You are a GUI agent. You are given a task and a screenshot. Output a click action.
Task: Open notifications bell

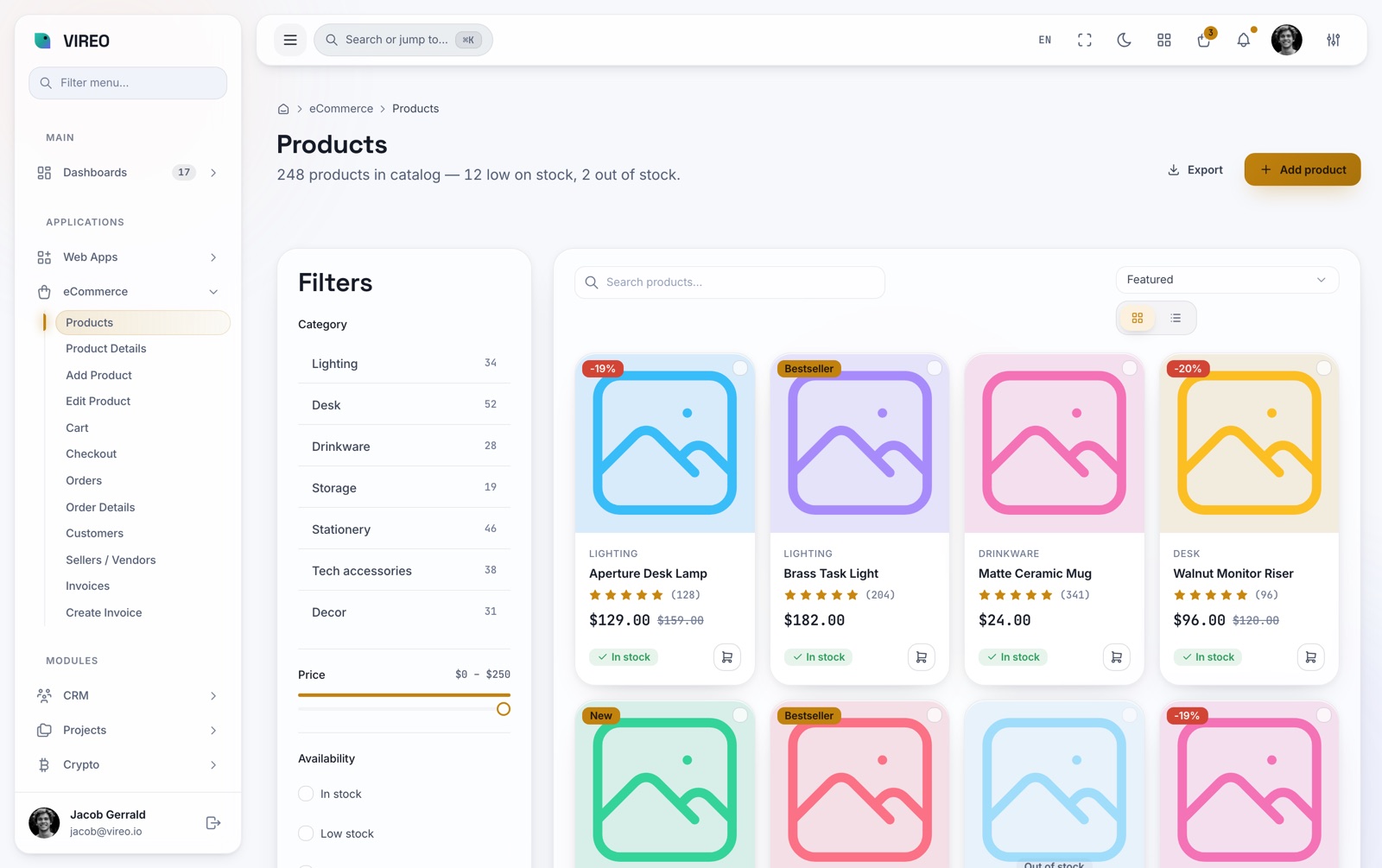click(x=1244, y=40)
